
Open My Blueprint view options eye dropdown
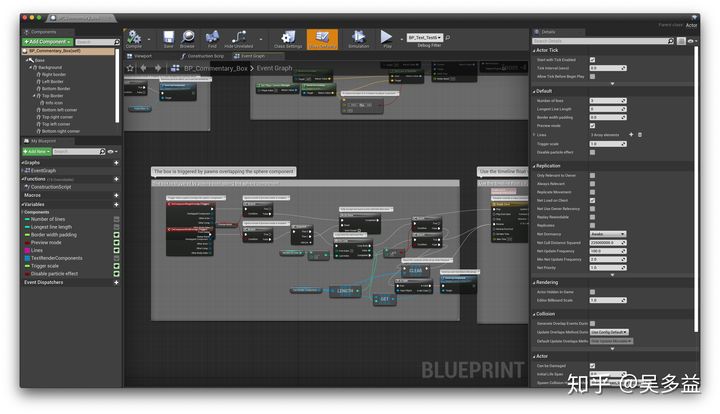click(x=112, y=151)
